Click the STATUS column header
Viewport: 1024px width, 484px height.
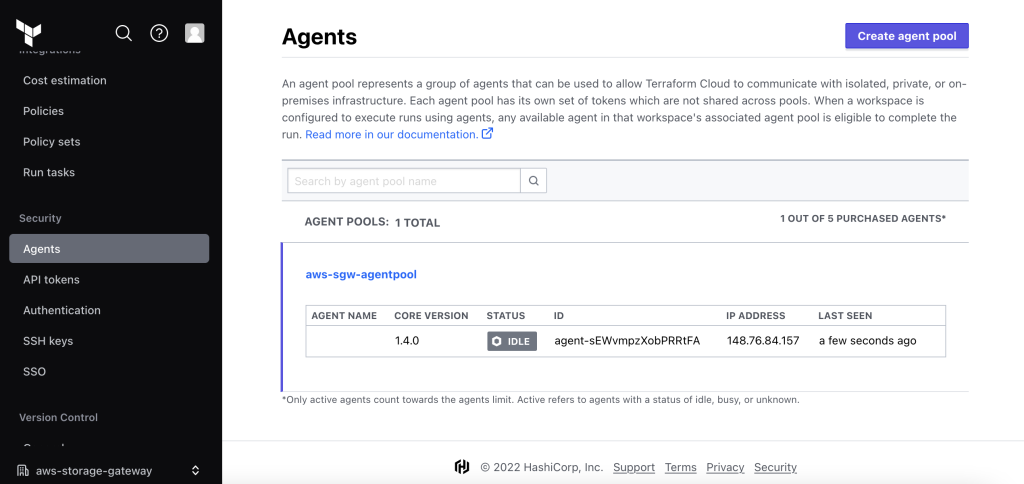[505, 315]
